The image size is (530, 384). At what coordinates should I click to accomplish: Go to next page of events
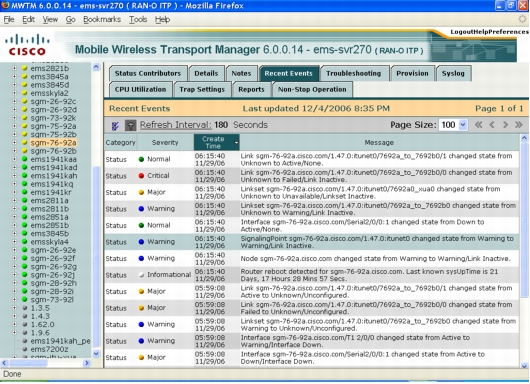(x=505, y=125)
